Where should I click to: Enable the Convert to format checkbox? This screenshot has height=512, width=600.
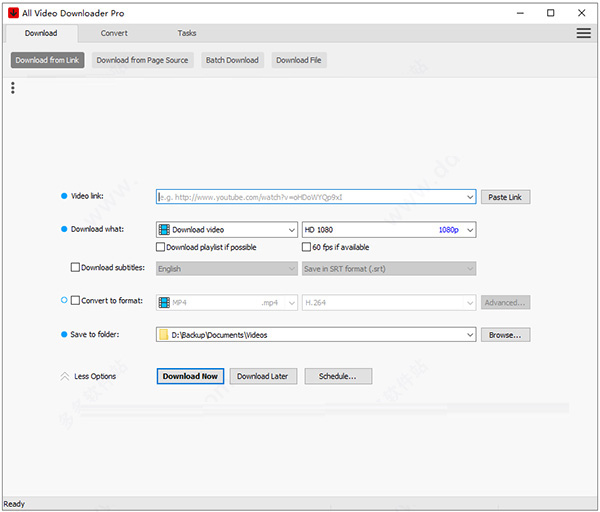(75, 300)
